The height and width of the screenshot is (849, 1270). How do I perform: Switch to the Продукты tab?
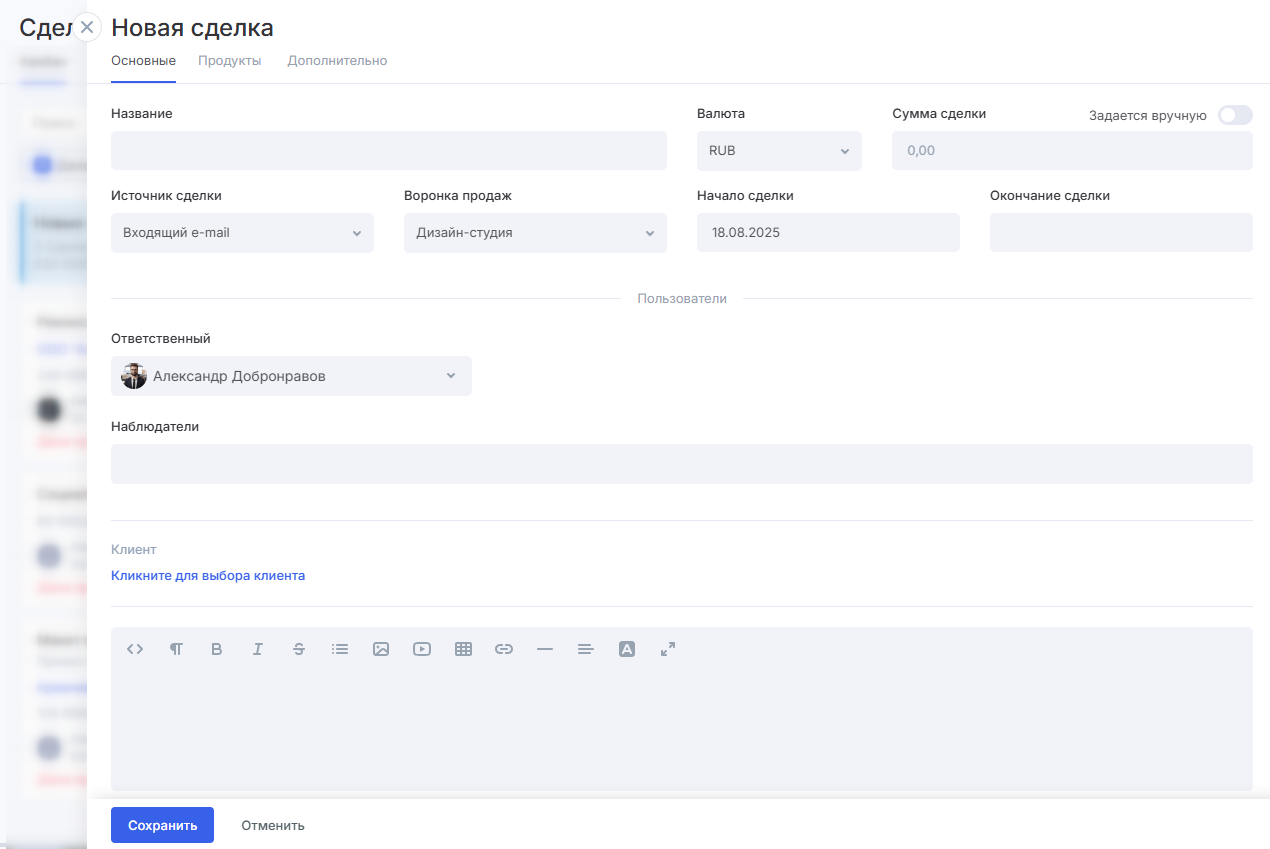tap(229, 61)
